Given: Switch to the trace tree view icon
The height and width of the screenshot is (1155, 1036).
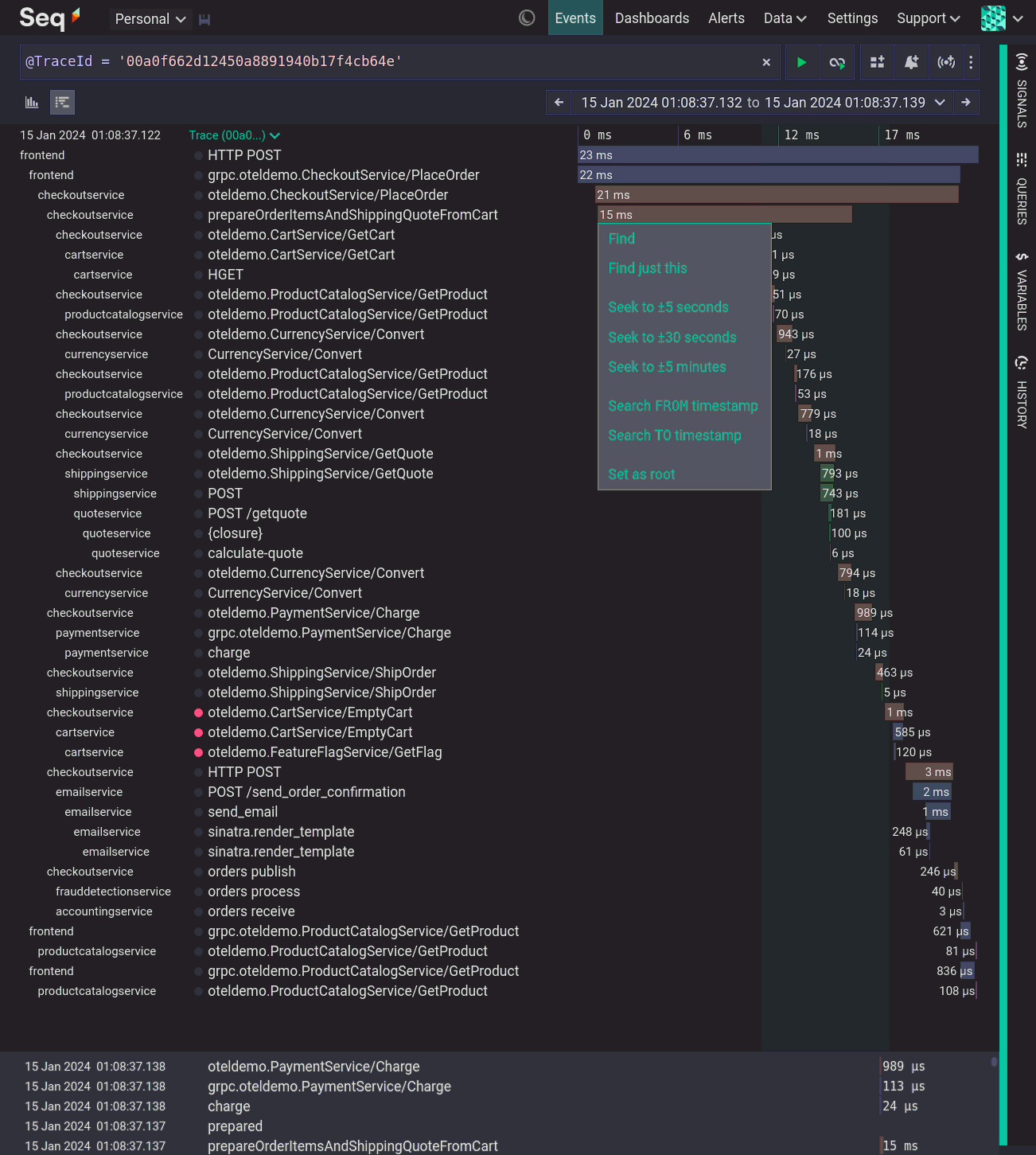Looking at the screenshot, I should [62, 102].
